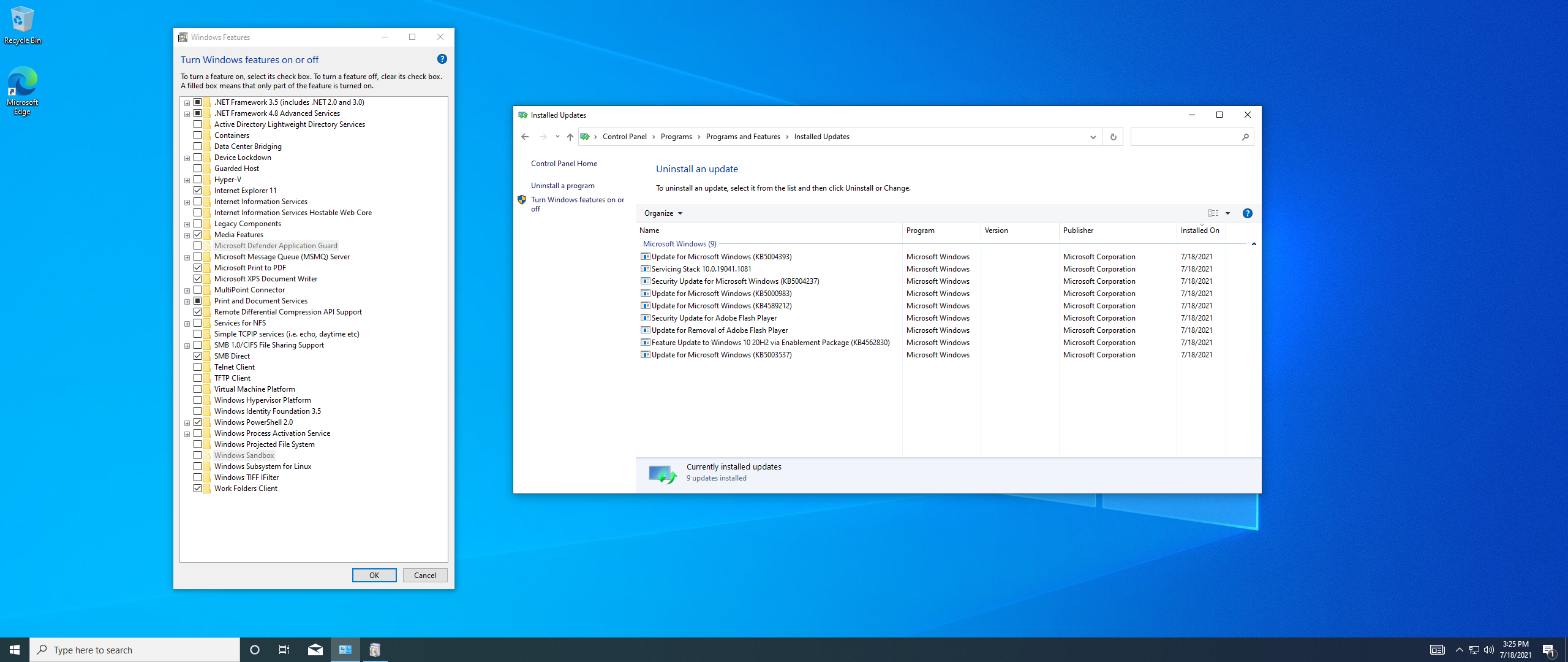Click Programs and Features breadcrumb
Image resolution: width=1568 pixels, height=662 pixels.
pyautogui.click(x=743, y=137)
